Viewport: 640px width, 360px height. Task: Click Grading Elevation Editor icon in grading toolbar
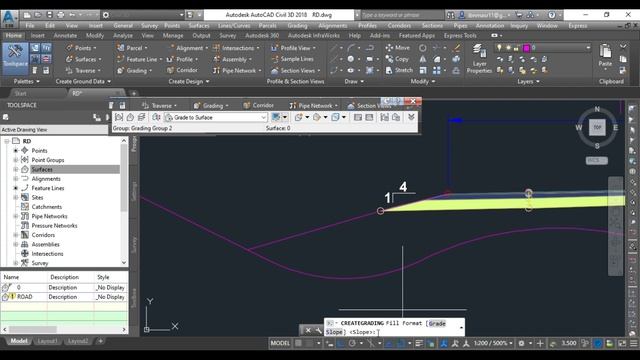click(369, 118)
